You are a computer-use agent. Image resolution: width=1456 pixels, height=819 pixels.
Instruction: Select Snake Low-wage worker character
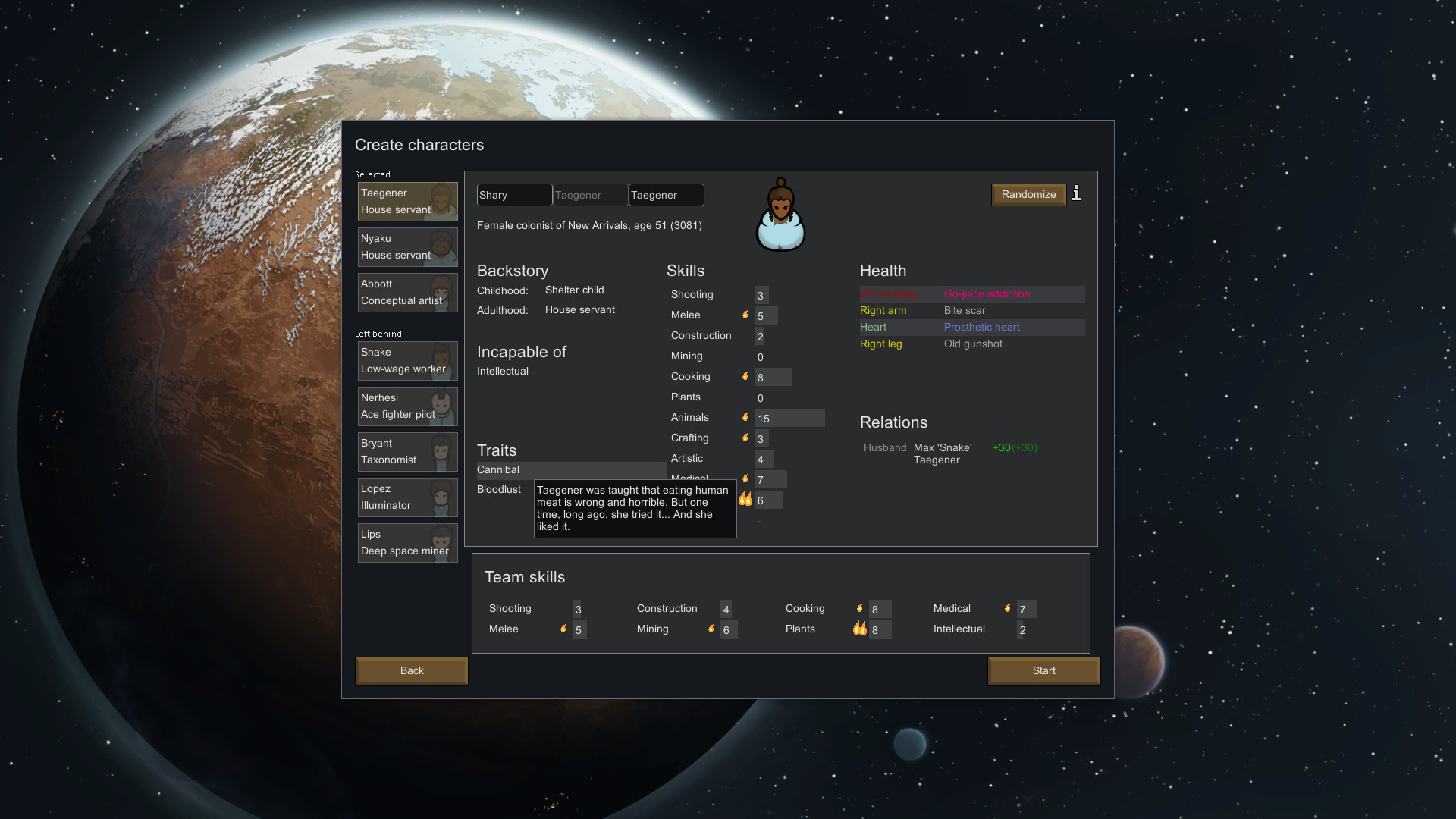(405, 359)
